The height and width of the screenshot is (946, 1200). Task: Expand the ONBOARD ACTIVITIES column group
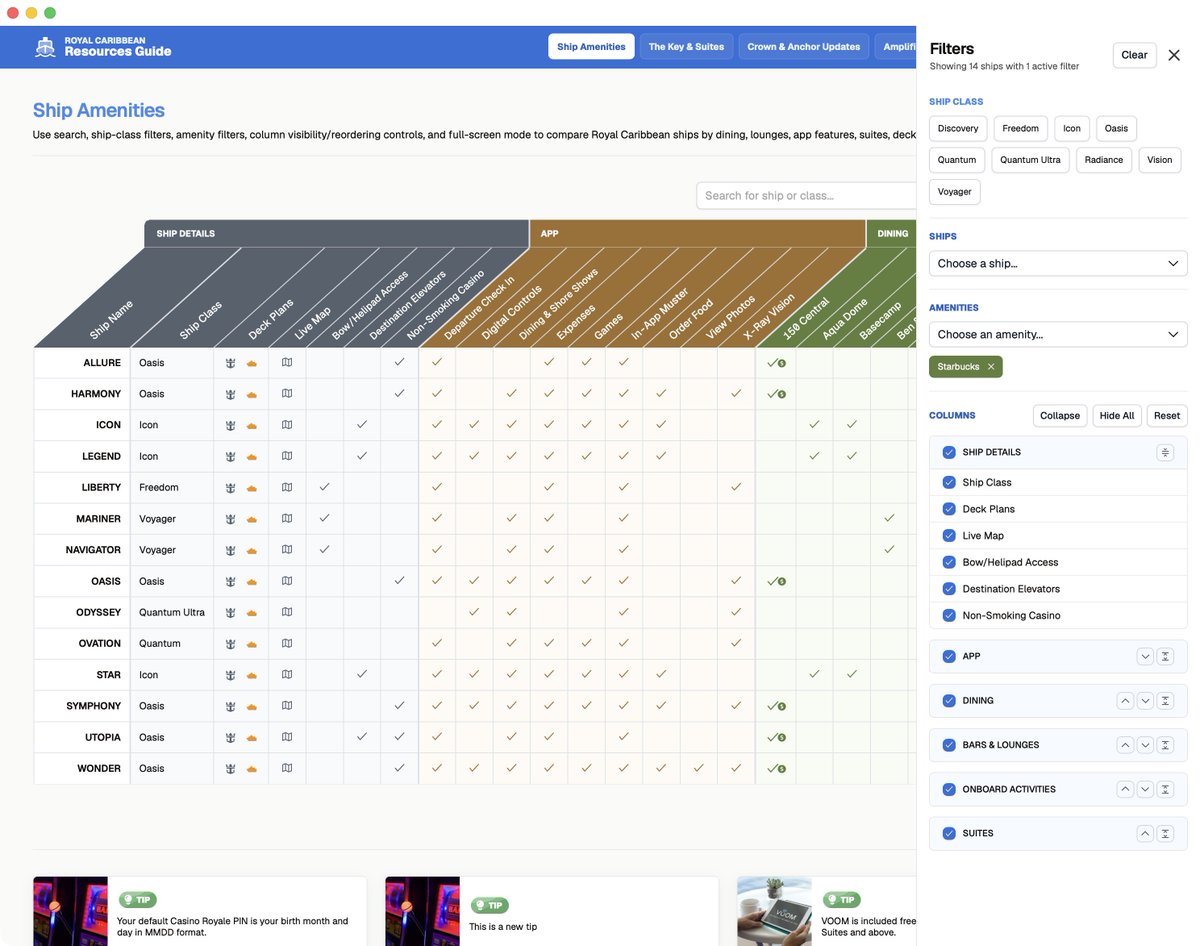tap(1165, 789)
